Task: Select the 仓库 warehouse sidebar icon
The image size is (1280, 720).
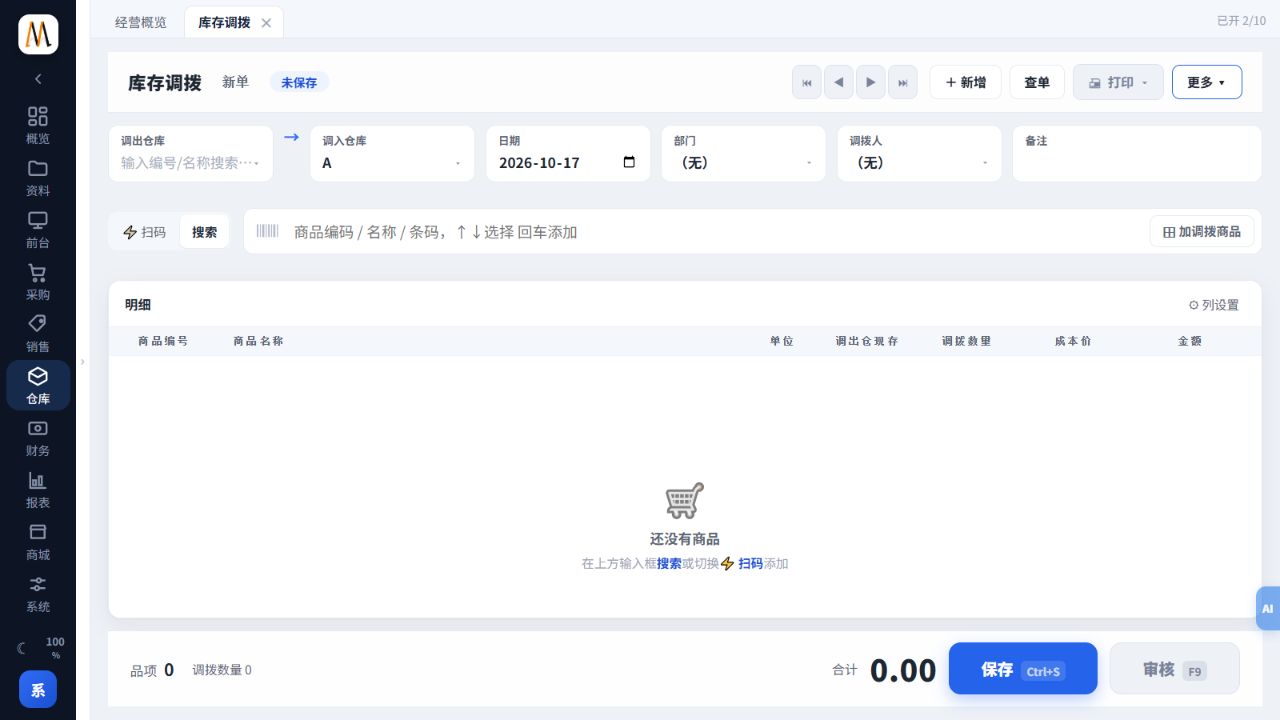Action: (38, 385)
